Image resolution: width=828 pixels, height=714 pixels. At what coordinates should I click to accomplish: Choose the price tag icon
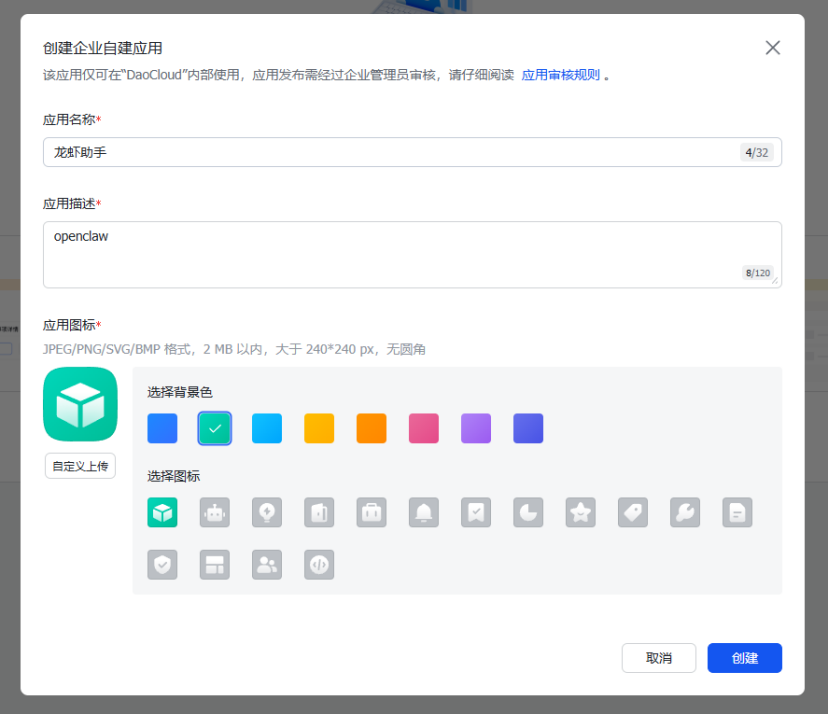coord(632,512)
